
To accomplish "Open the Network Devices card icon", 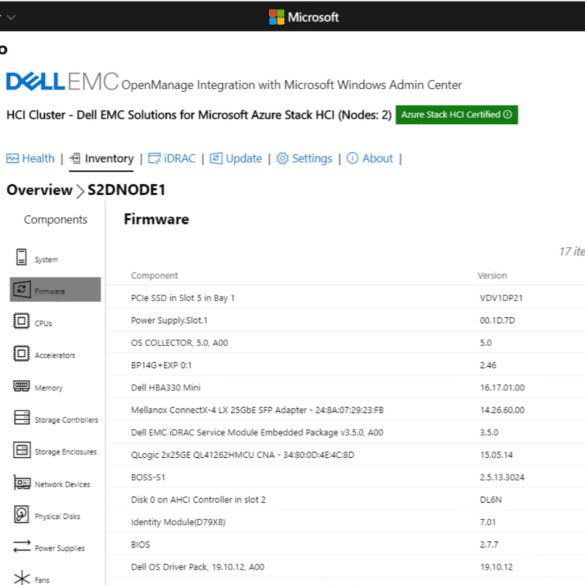I will [x=22, y=482].
